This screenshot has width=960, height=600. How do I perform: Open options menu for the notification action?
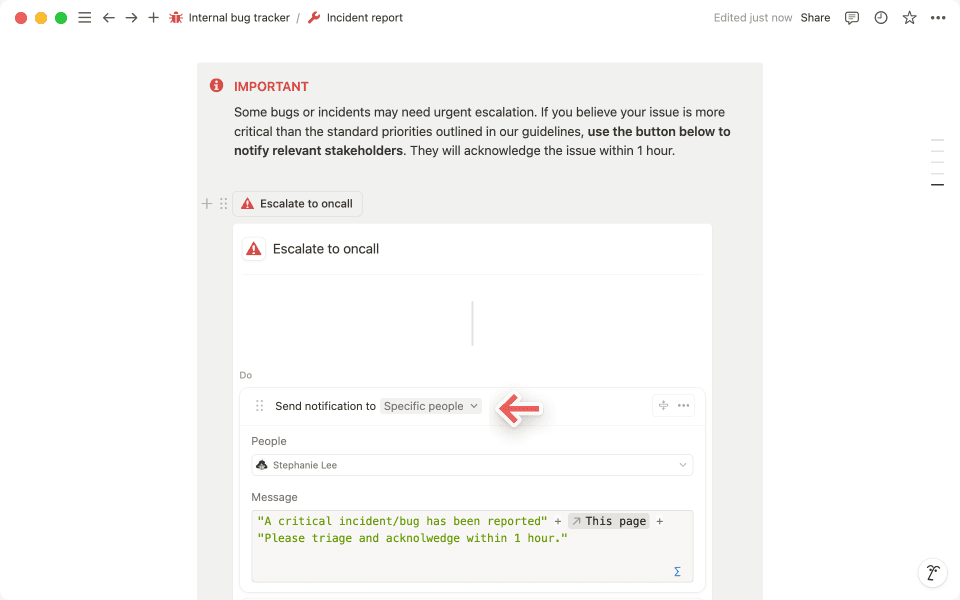pos(684,406)
